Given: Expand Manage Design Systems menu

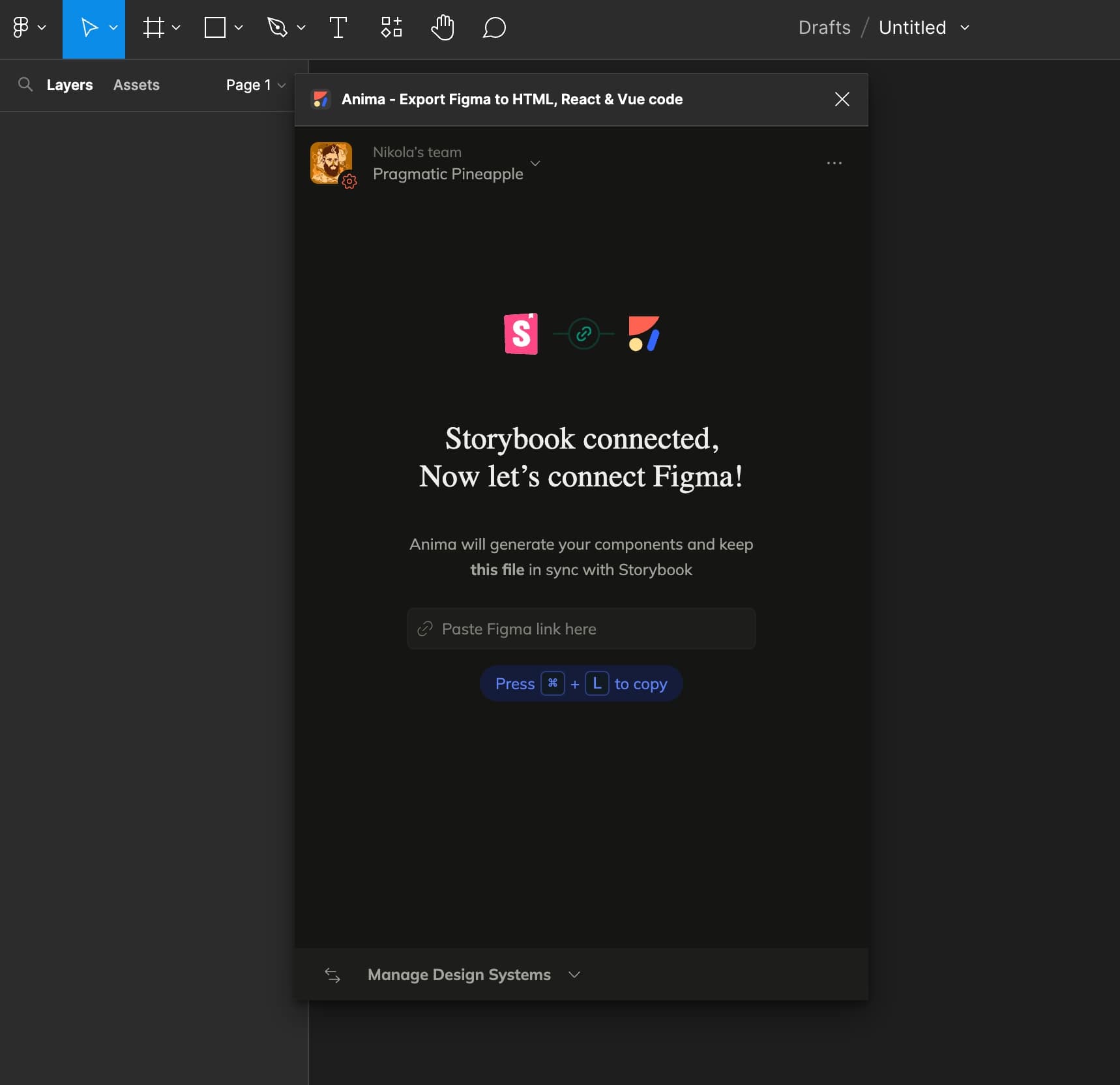Looking at the screenshot, I should [x=459, y=974].
